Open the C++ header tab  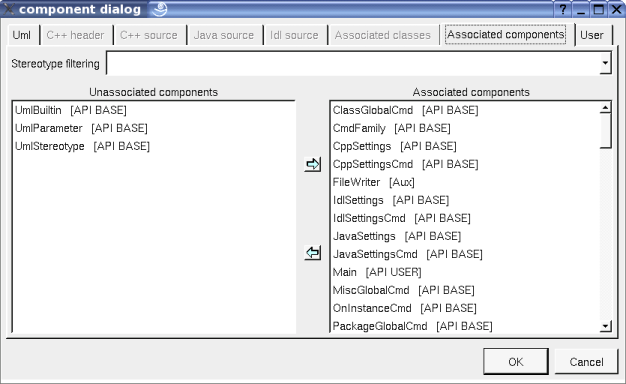coord(75,35)
